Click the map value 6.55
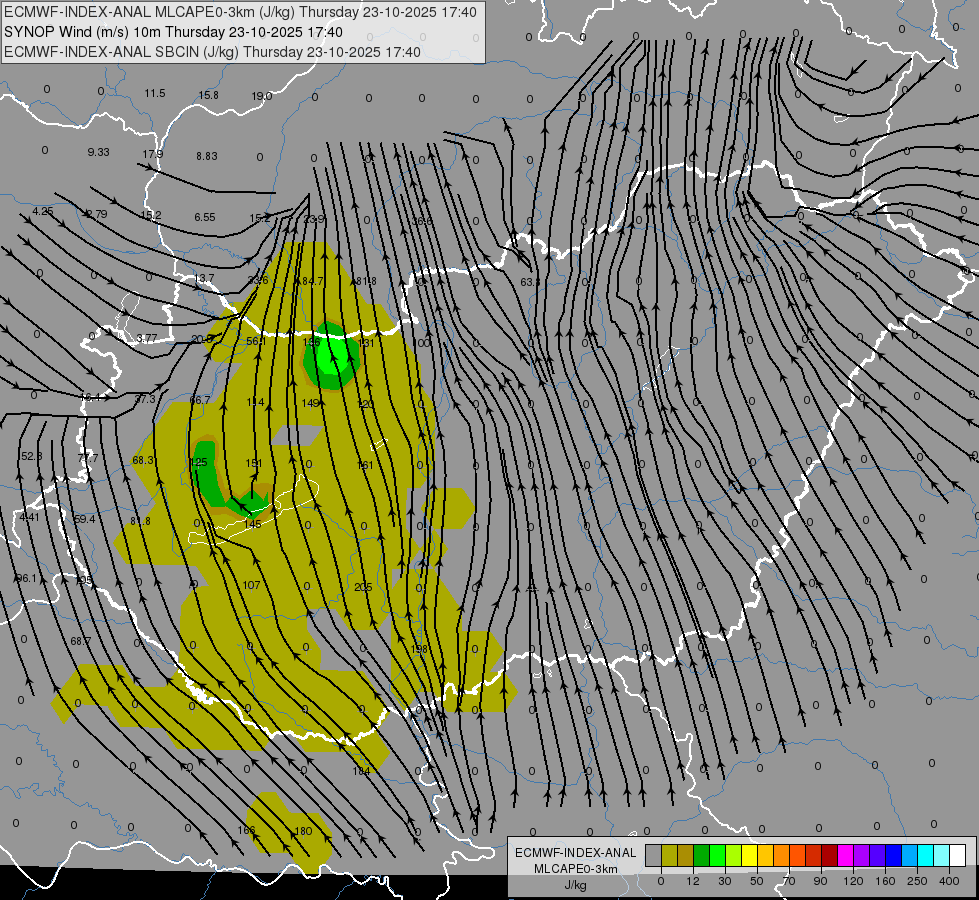Screen dimensions: 979x900 click(x=205, y=217)
